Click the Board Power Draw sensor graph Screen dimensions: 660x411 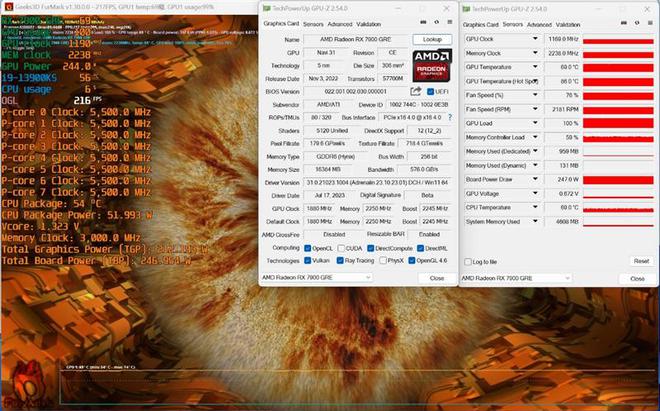click(x=618, y=180)
